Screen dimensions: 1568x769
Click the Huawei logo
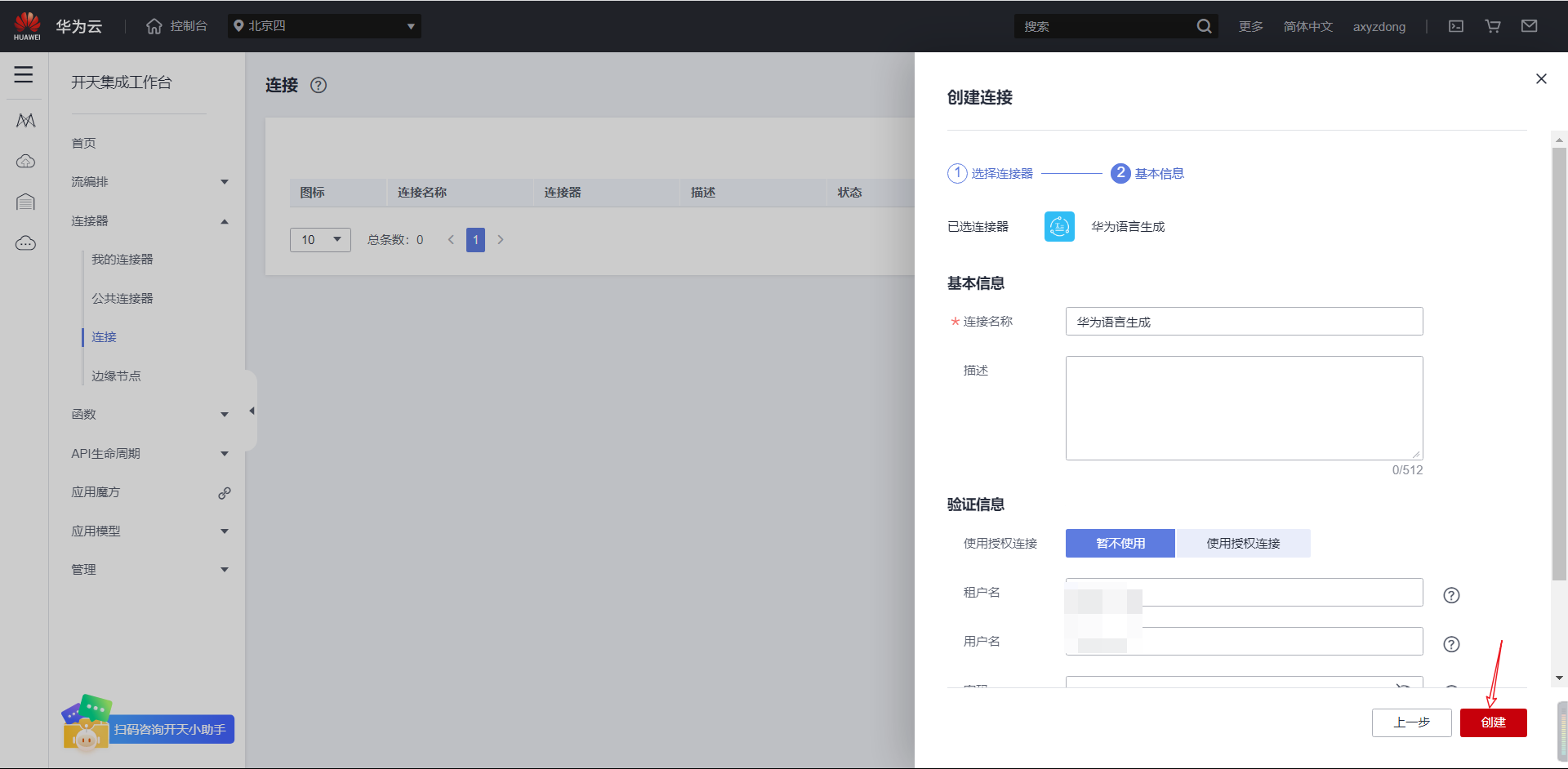[27, 25]
